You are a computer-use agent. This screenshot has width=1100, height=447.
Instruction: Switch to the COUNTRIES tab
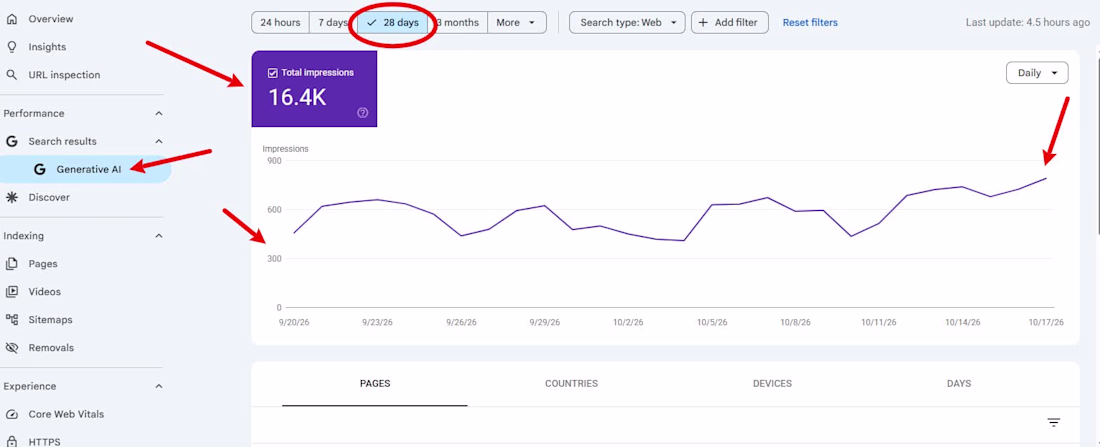pos(571,384)
